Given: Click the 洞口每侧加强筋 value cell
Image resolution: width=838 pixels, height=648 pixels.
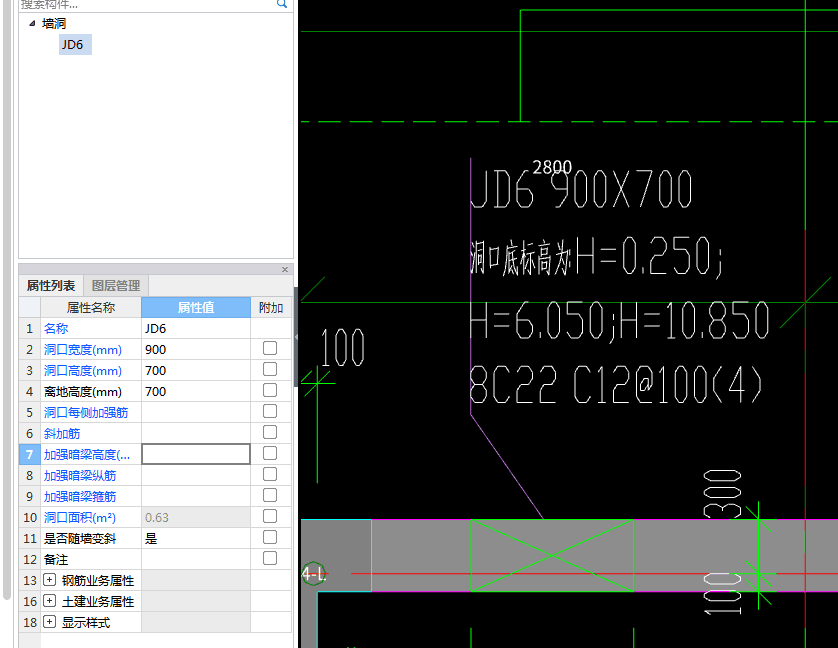Looking at the screenshot, I should click(x=196, y=412).
